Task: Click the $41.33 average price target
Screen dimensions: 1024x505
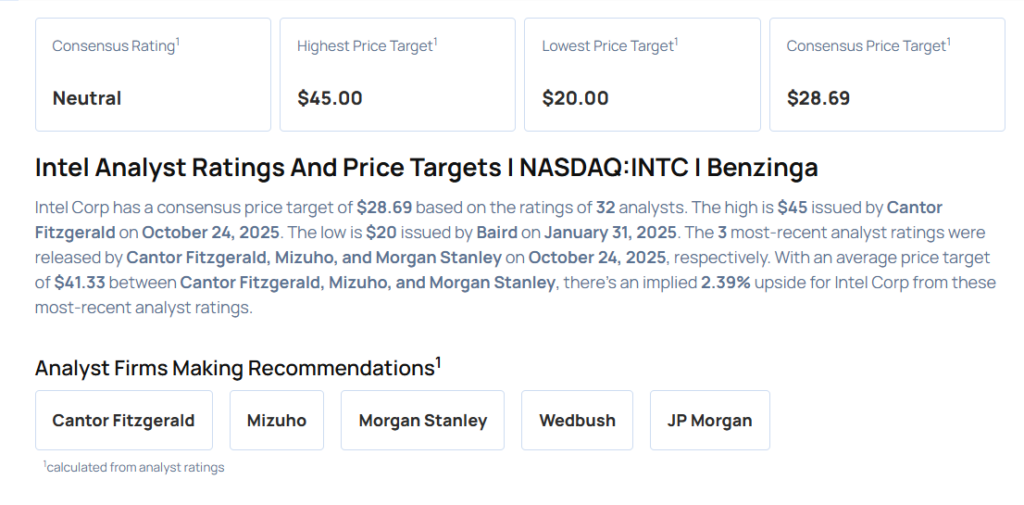Action: click(80, 282)
